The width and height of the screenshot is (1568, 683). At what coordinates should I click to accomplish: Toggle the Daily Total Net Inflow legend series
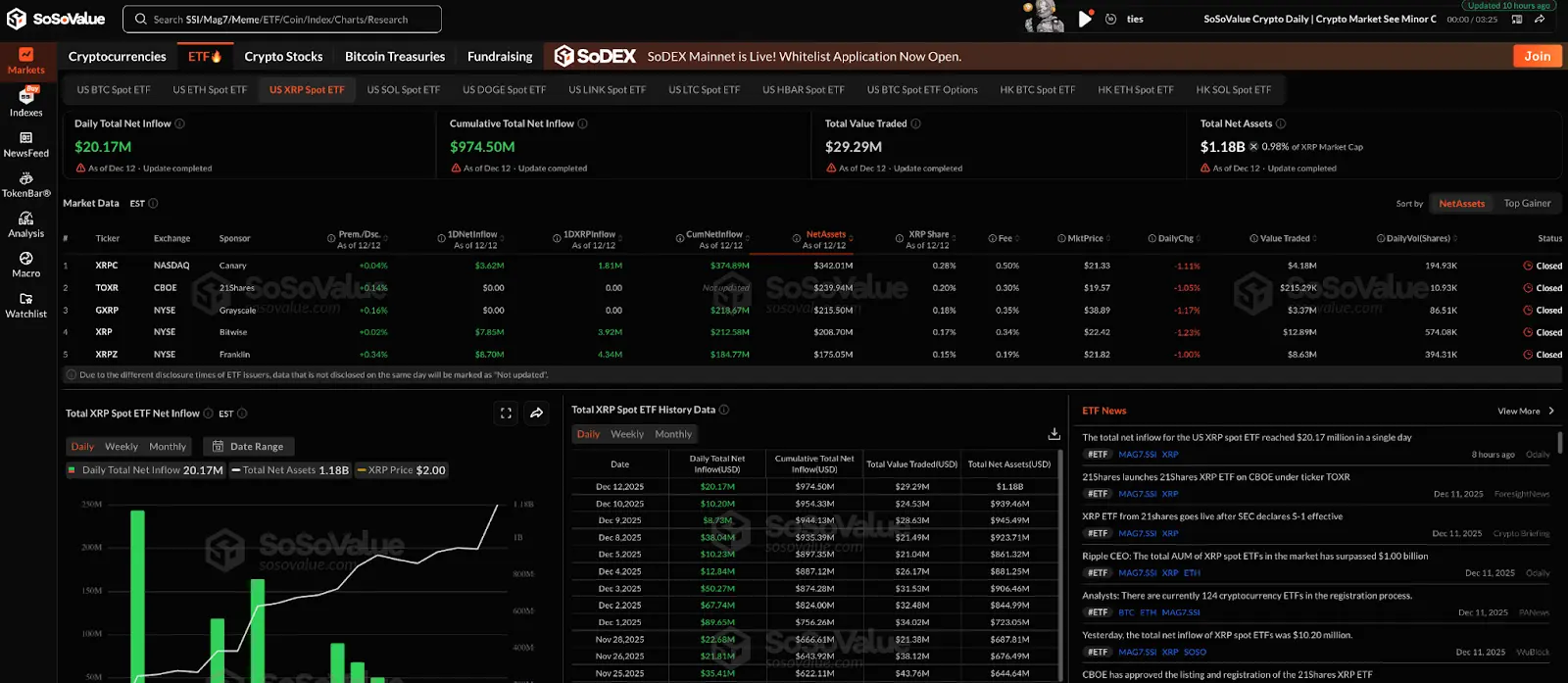pyautogui.click(x=145, y=470)
